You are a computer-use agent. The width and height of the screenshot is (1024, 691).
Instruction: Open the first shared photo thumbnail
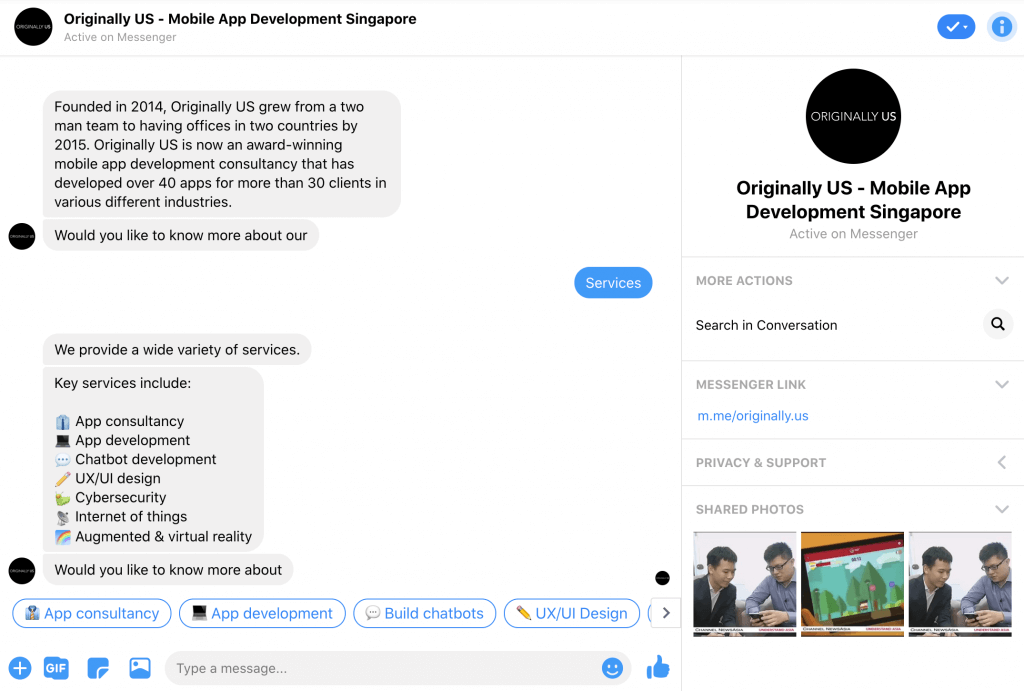pos(744,584)
